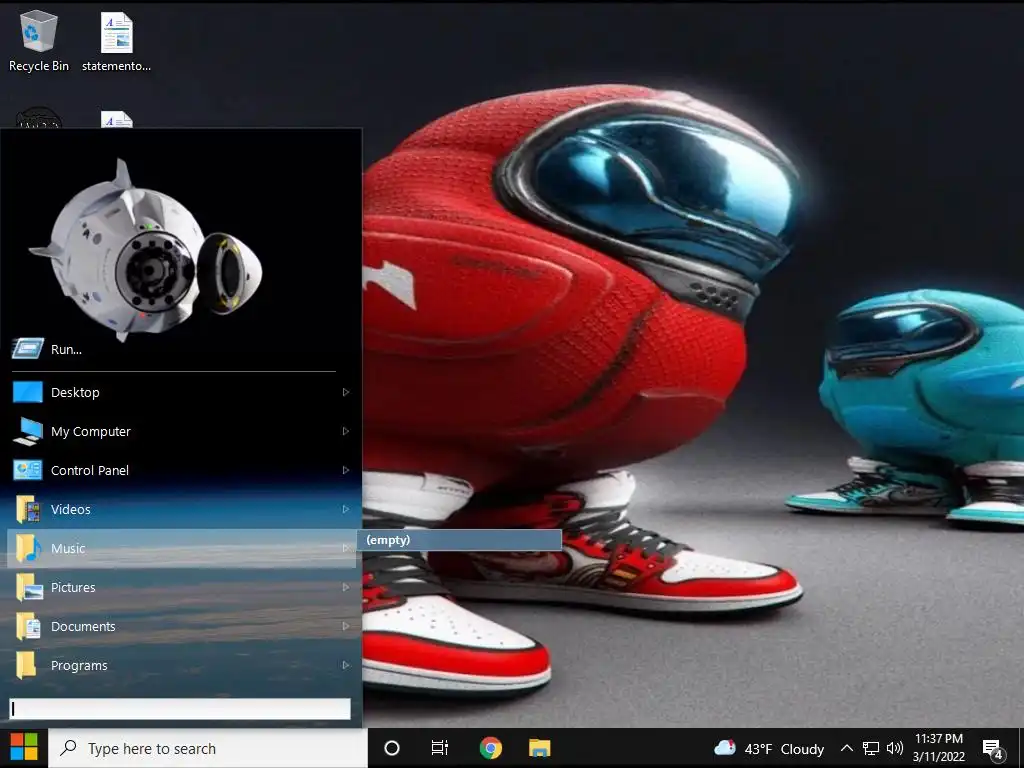Open the Recycle Bin desktop icon
The width and height of the screenshot is (1024, 768).
tap(39, 40)
